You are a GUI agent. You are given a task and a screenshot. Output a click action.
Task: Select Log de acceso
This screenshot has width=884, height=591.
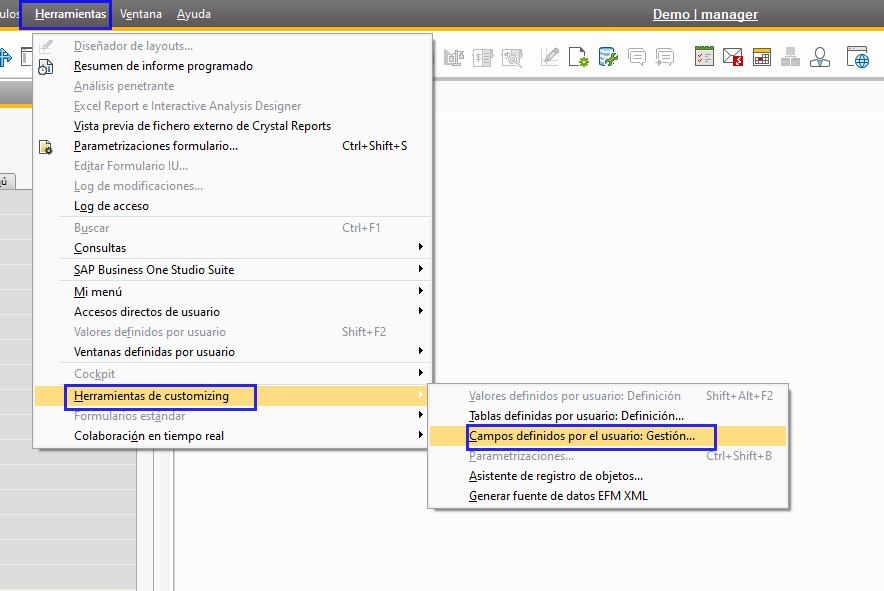pos(111,206)
